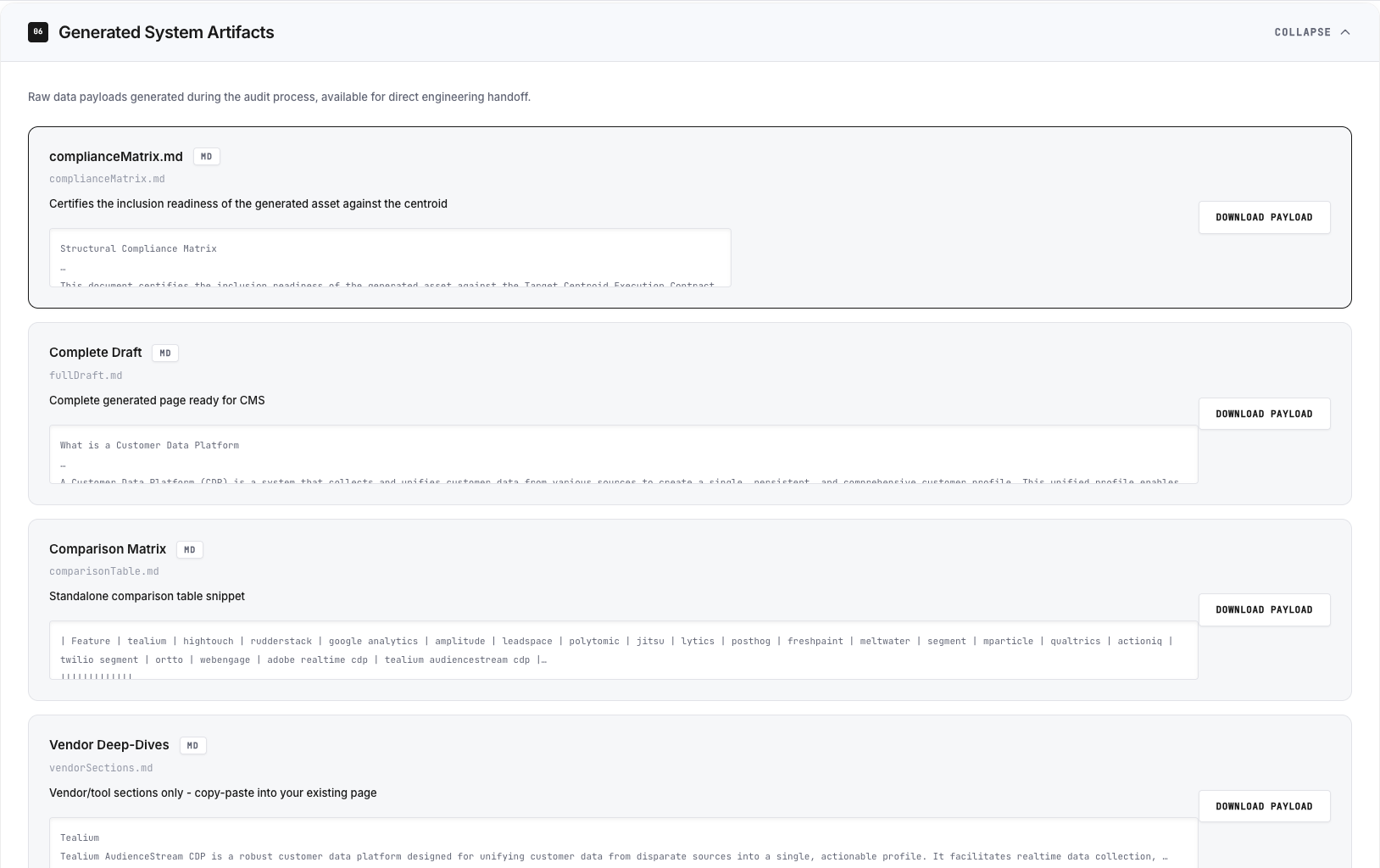Click the 06 section badge icon
This screenshot has width=1380, height=868.
coord(37,31)
